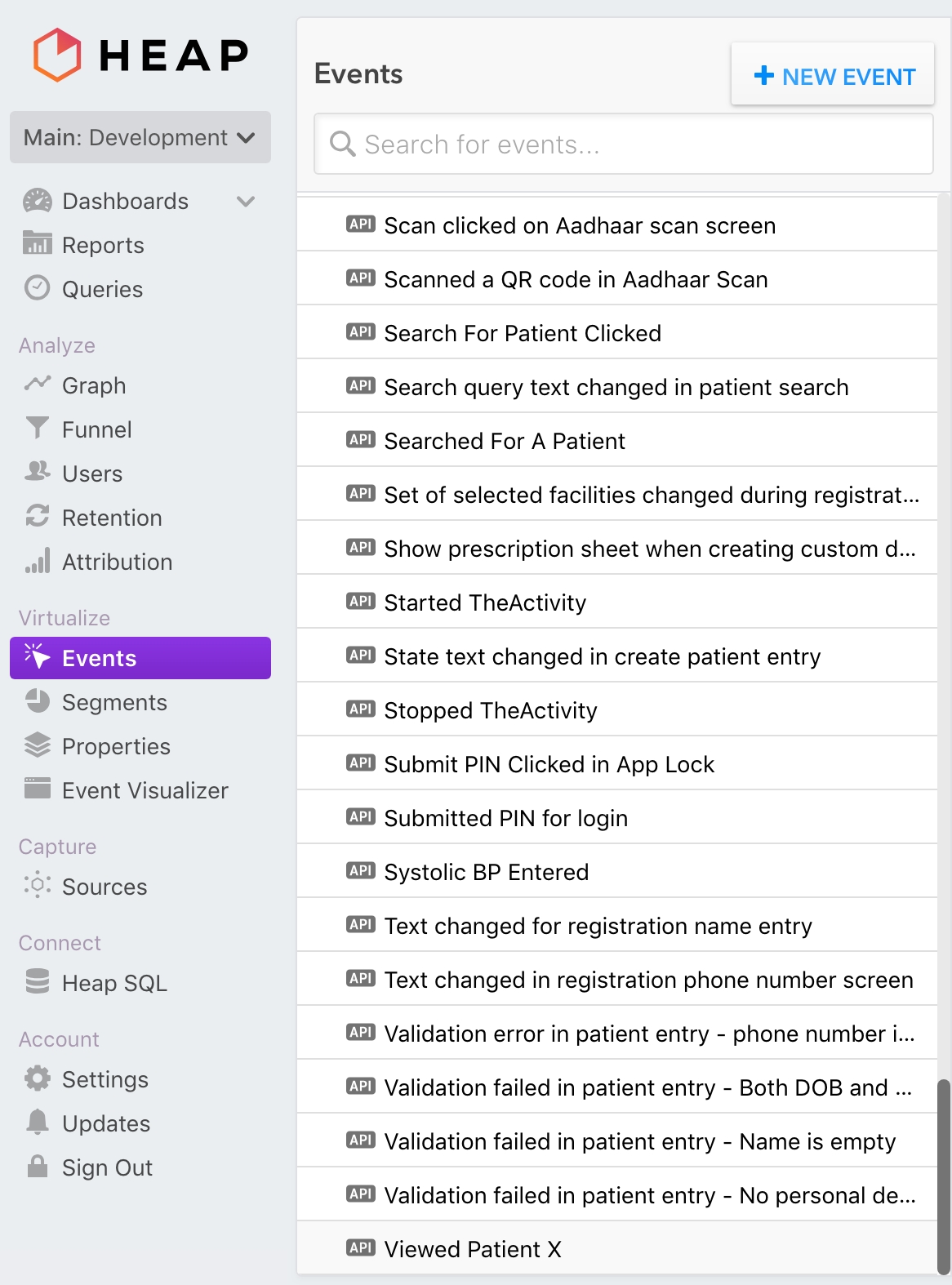Image resolution: width=952 pixels, height=1285 pixels.
Task: Open the Sources menu item
Action: pyautogui.click(x=105, y=887)
